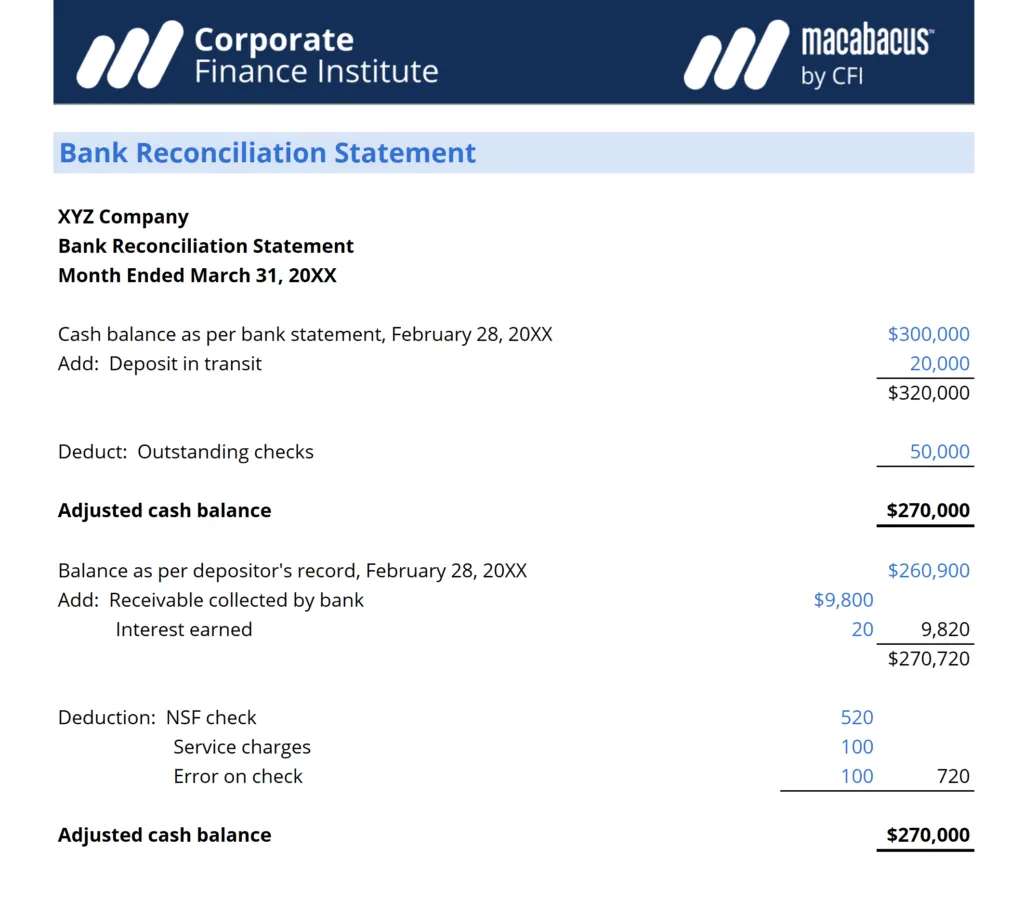The image size is (1024, 913).
Task: Select the 520 NSF check amount
Action: (x=857, y=717)
